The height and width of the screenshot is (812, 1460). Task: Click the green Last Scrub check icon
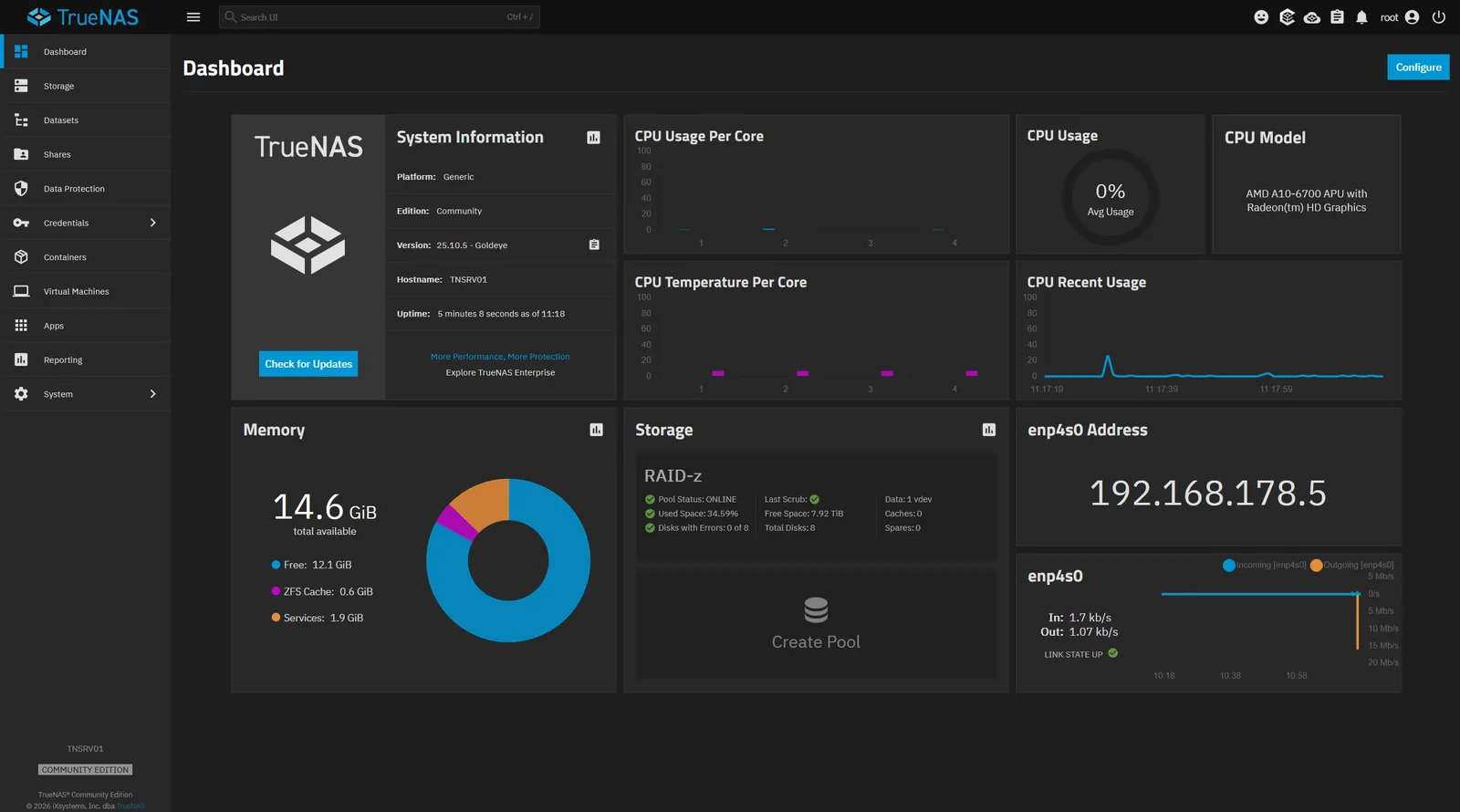pyautogui.click(x=815, y=499)
